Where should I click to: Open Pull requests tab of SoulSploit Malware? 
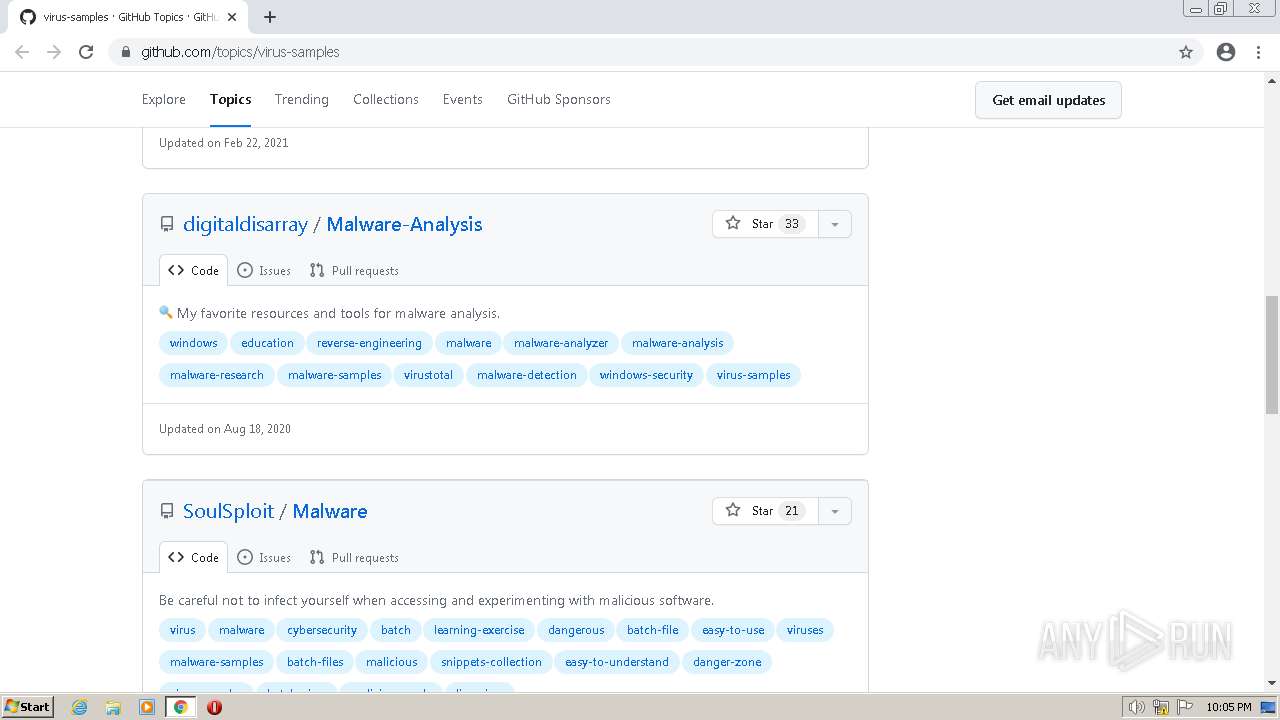tap(354, 557)
